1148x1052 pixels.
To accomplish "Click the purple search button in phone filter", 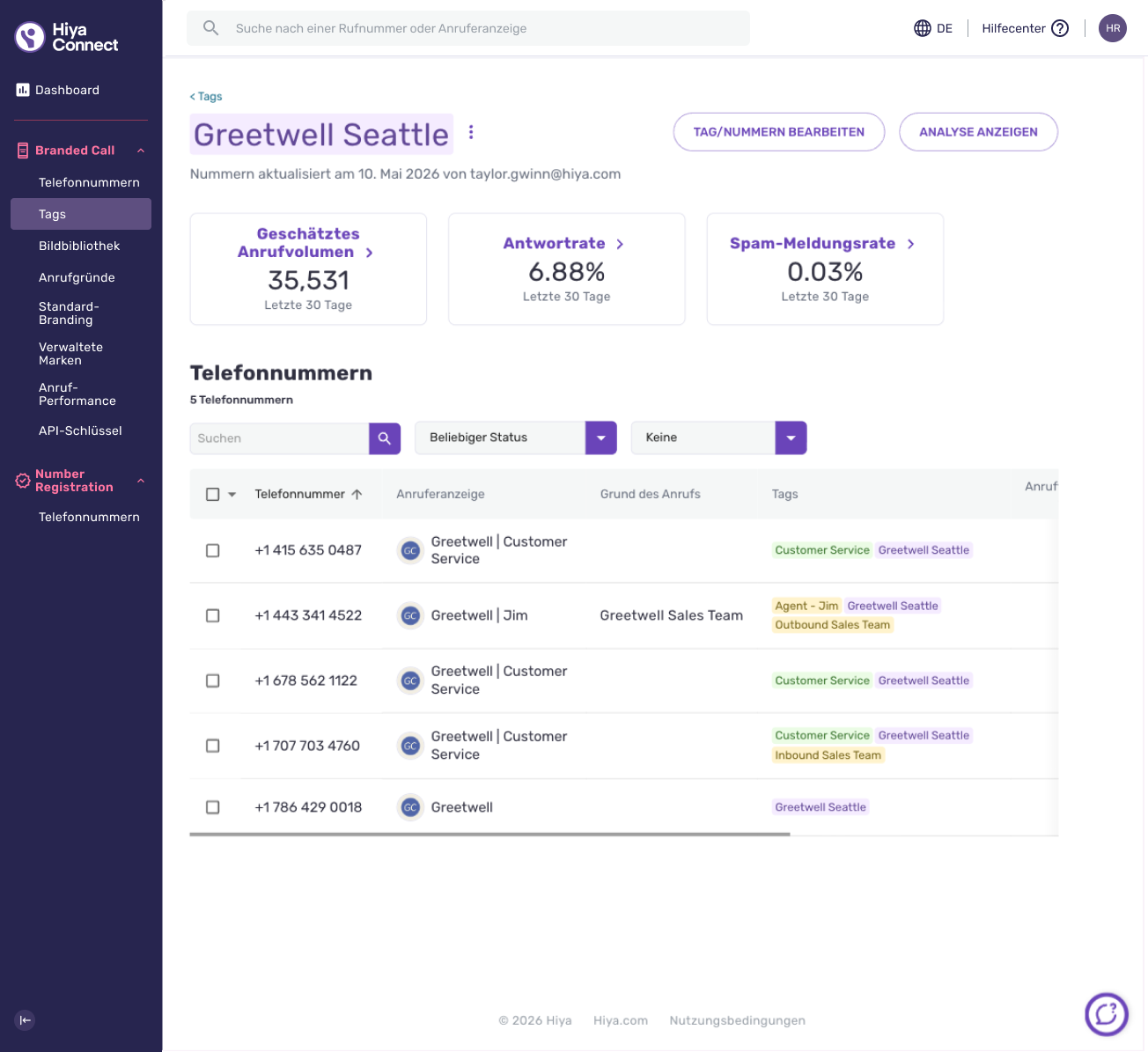I will (x=385, y=438).
